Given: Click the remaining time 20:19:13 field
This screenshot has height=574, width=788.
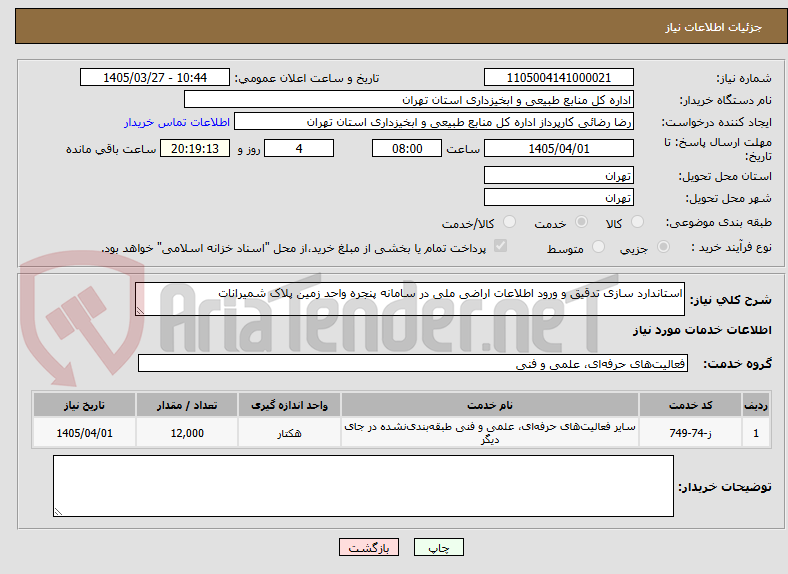Looking at the screenshot, I should tap(195, 148).
